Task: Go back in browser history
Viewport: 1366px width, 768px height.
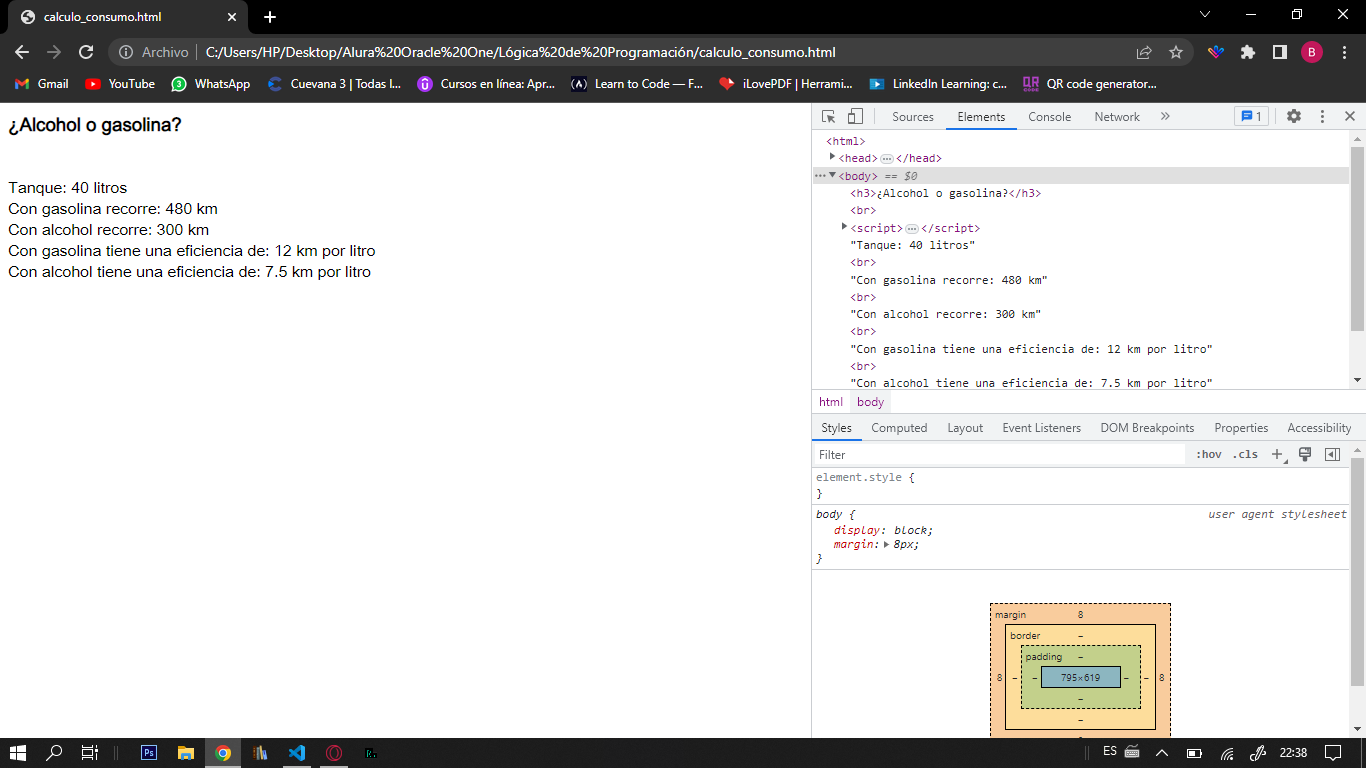Action: coord(22,52)
